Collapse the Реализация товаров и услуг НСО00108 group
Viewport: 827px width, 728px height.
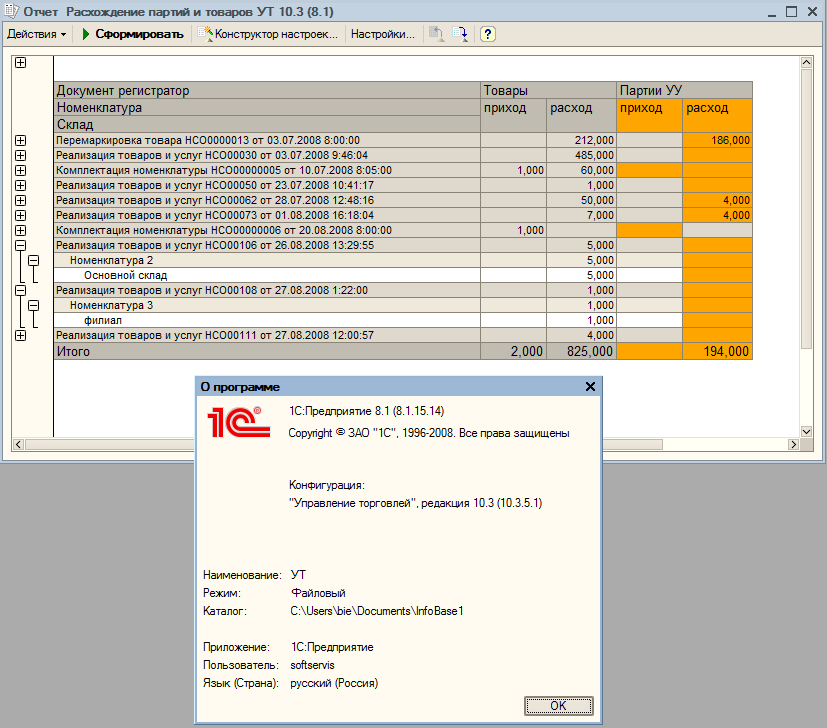(21, 290)
